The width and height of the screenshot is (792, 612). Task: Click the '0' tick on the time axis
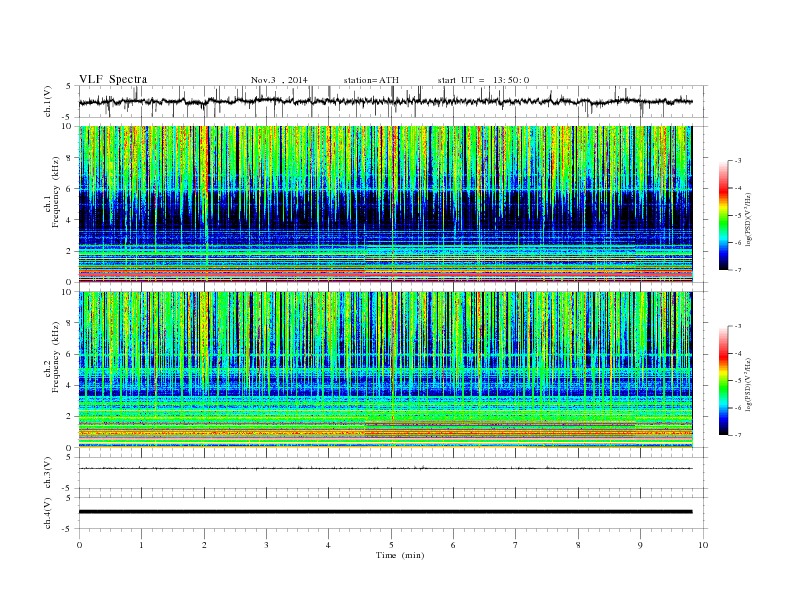pyautogui.click(x=79, y=545)
